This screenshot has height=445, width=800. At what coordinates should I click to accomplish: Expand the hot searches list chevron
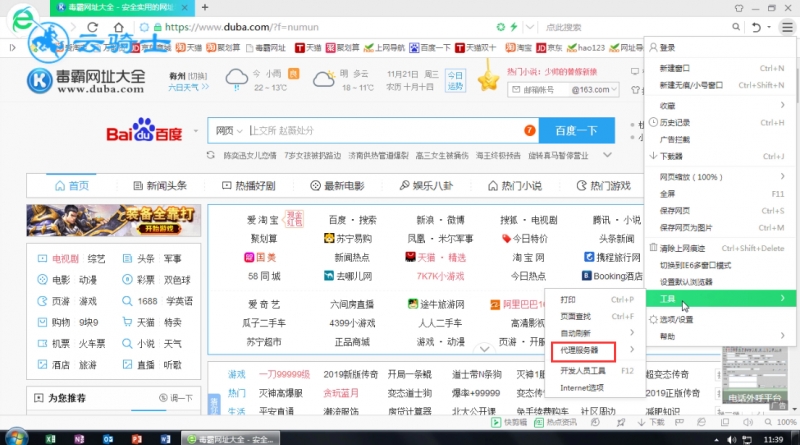(x=607, y=155)
